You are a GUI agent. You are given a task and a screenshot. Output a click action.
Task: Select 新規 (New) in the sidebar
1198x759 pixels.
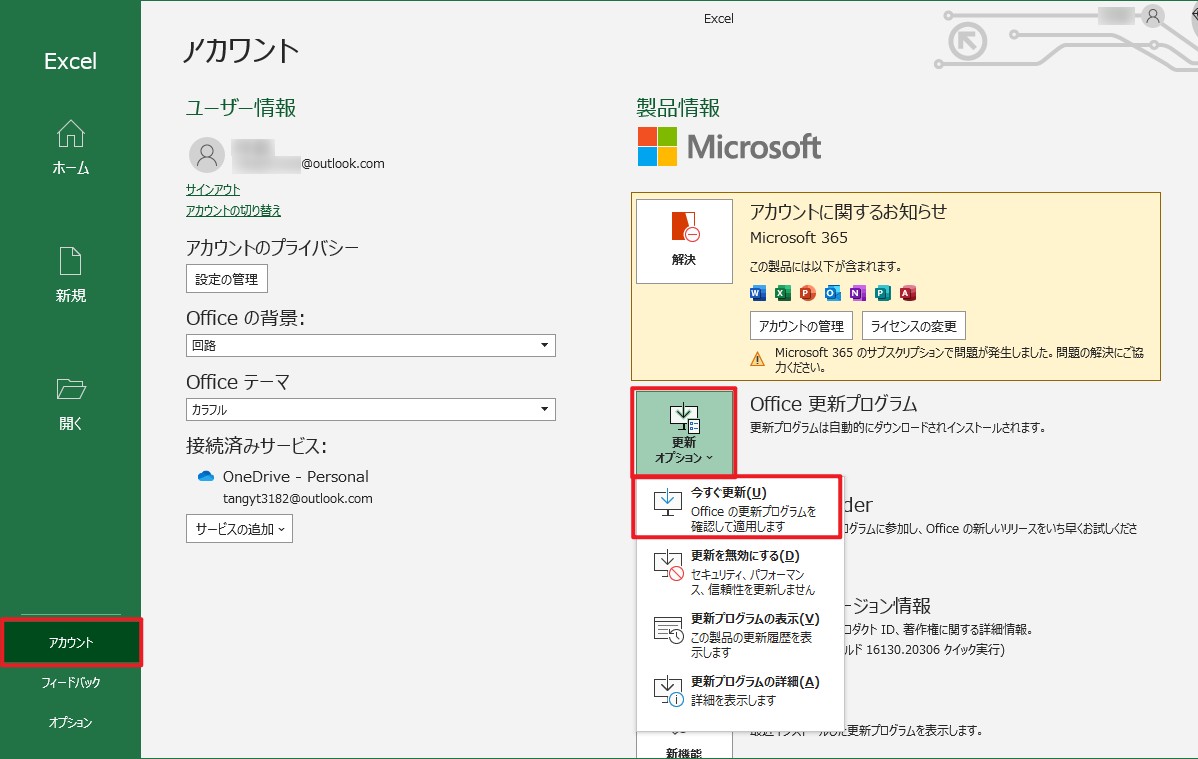pos(70,274)
